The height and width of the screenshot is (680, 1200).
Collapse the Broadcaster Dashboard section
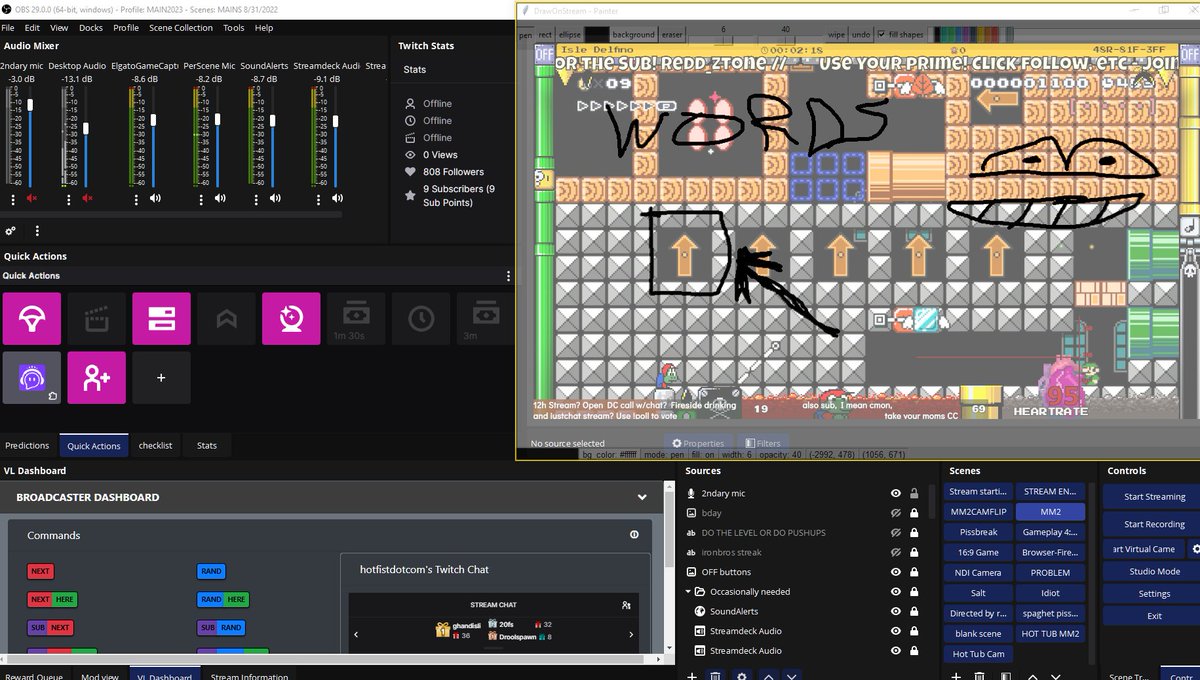pyautogui.click(x=642, y=497)
